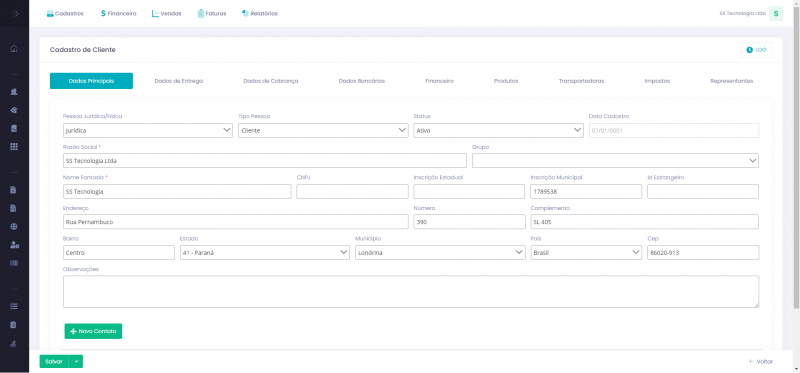The image size is (800, 373).
Task: Open the Grupo dropdown
Action: click(615, 161)
